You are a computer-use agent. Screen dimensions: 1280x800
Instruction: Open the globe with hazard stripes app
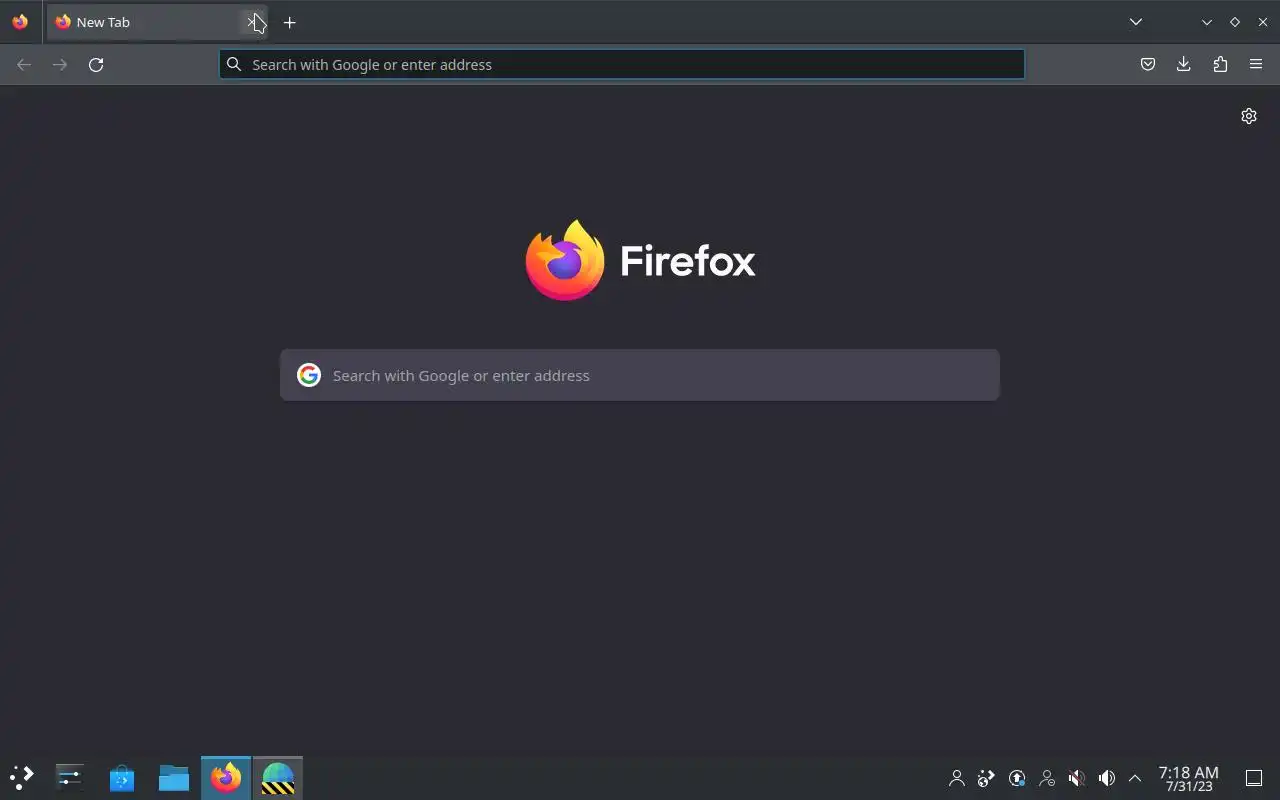(278, 778)
